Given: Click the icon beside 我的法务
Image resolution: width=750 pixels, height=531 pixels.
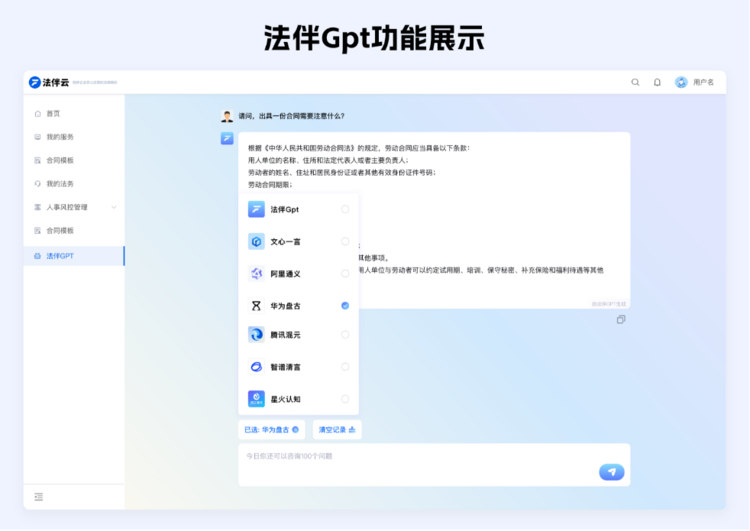Looking at the screenshot, I should click(x=38, y=184).
